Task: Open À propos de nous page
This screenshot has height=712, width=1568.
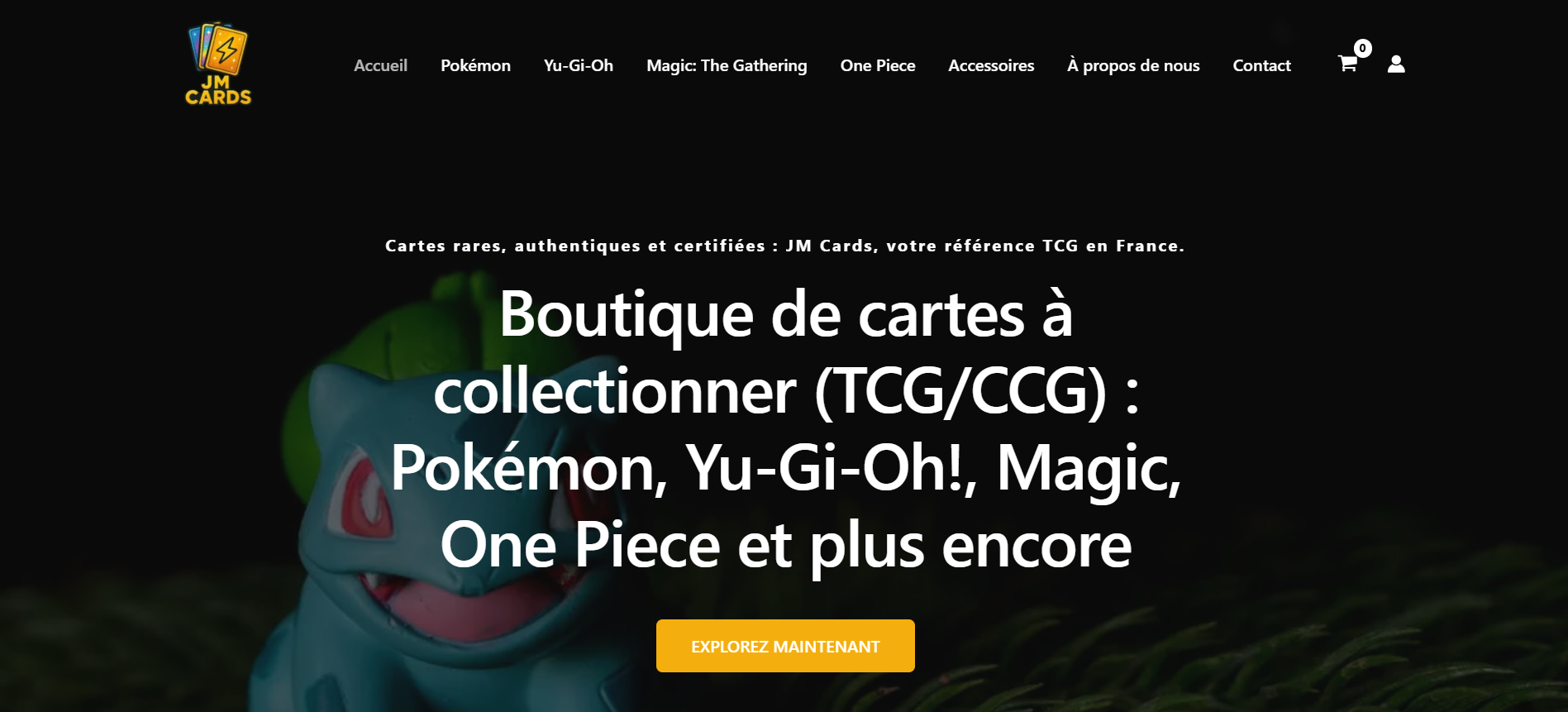Action: (x=1133, y=65)
